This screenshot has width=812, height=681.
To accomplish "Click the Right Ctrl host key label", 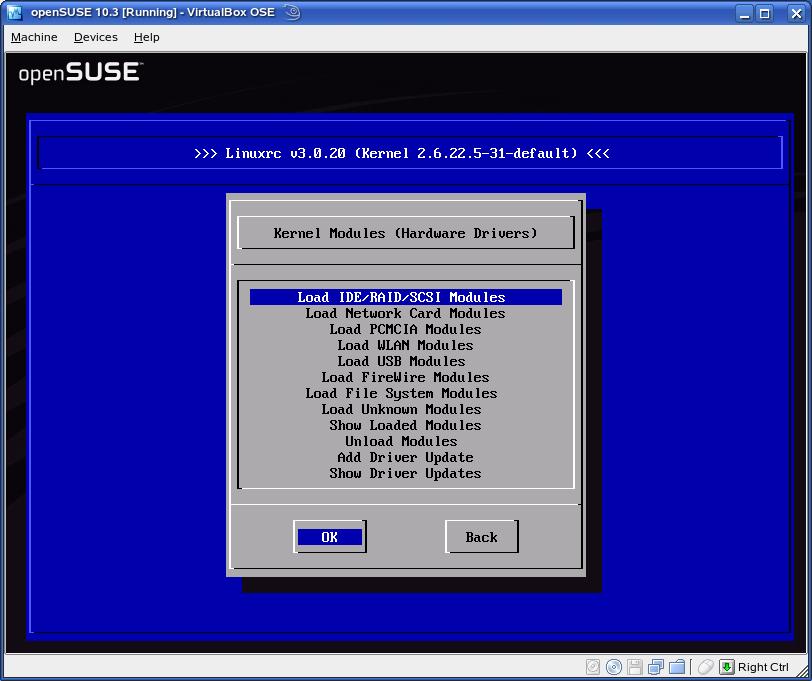I will [x=763, y=667].
